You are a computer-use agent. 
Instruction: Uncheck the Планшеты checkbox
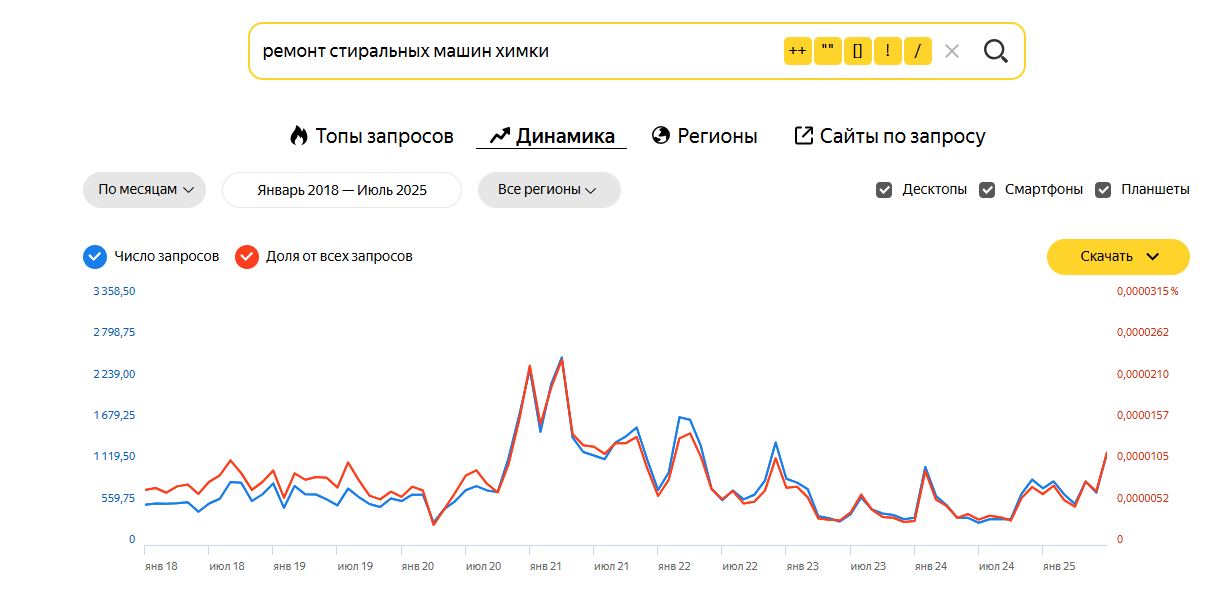1104,190
